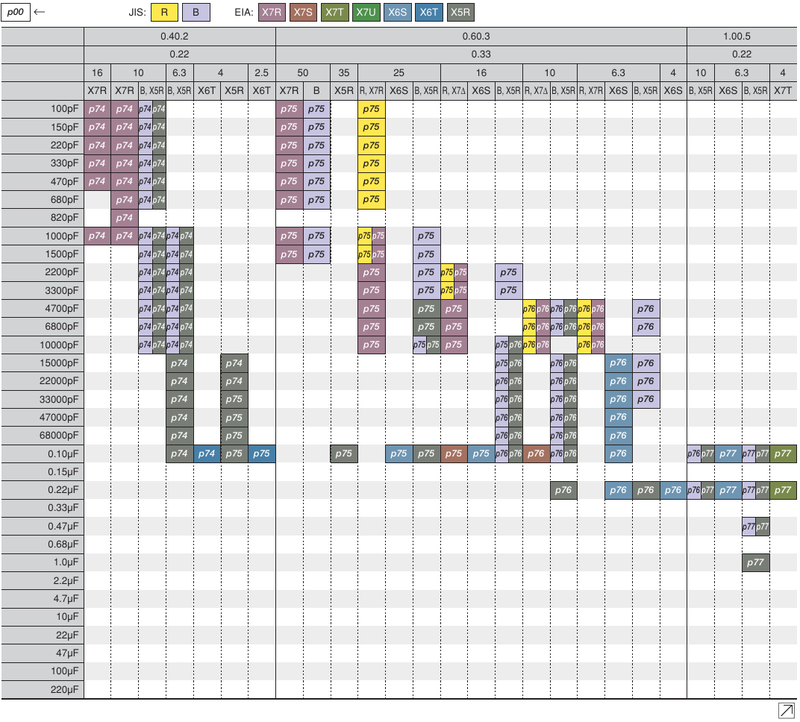Select the X7R swatch in the EIA legend
Viewport: 800px width, 722px height.
pos(271,12)
